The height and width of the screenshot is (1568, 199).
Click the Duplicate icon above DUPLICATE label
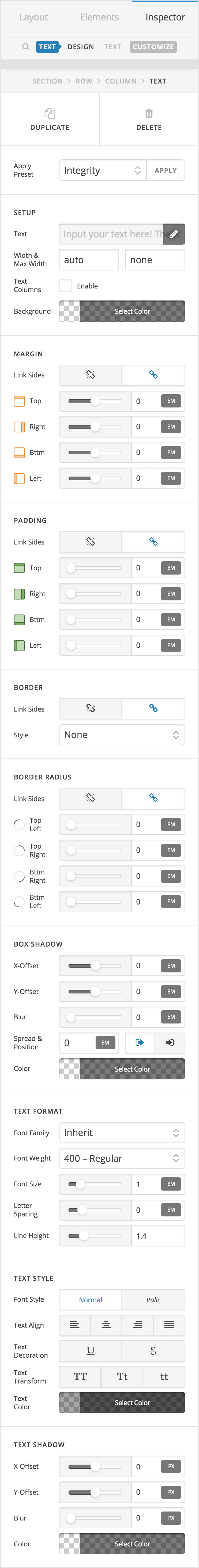pyautogui.click(x=50, y=113)
